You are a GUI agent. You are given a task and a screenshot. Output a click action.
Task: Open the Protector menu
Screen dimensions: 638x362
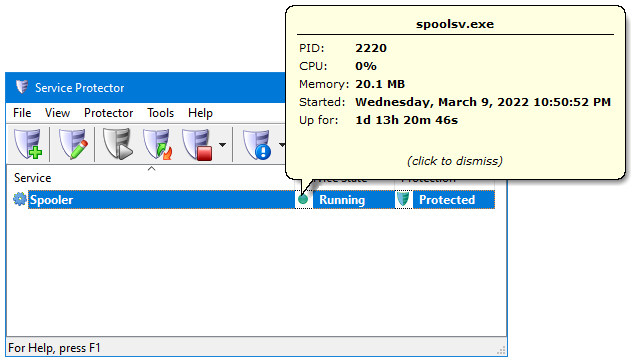[x=108, y=113]
